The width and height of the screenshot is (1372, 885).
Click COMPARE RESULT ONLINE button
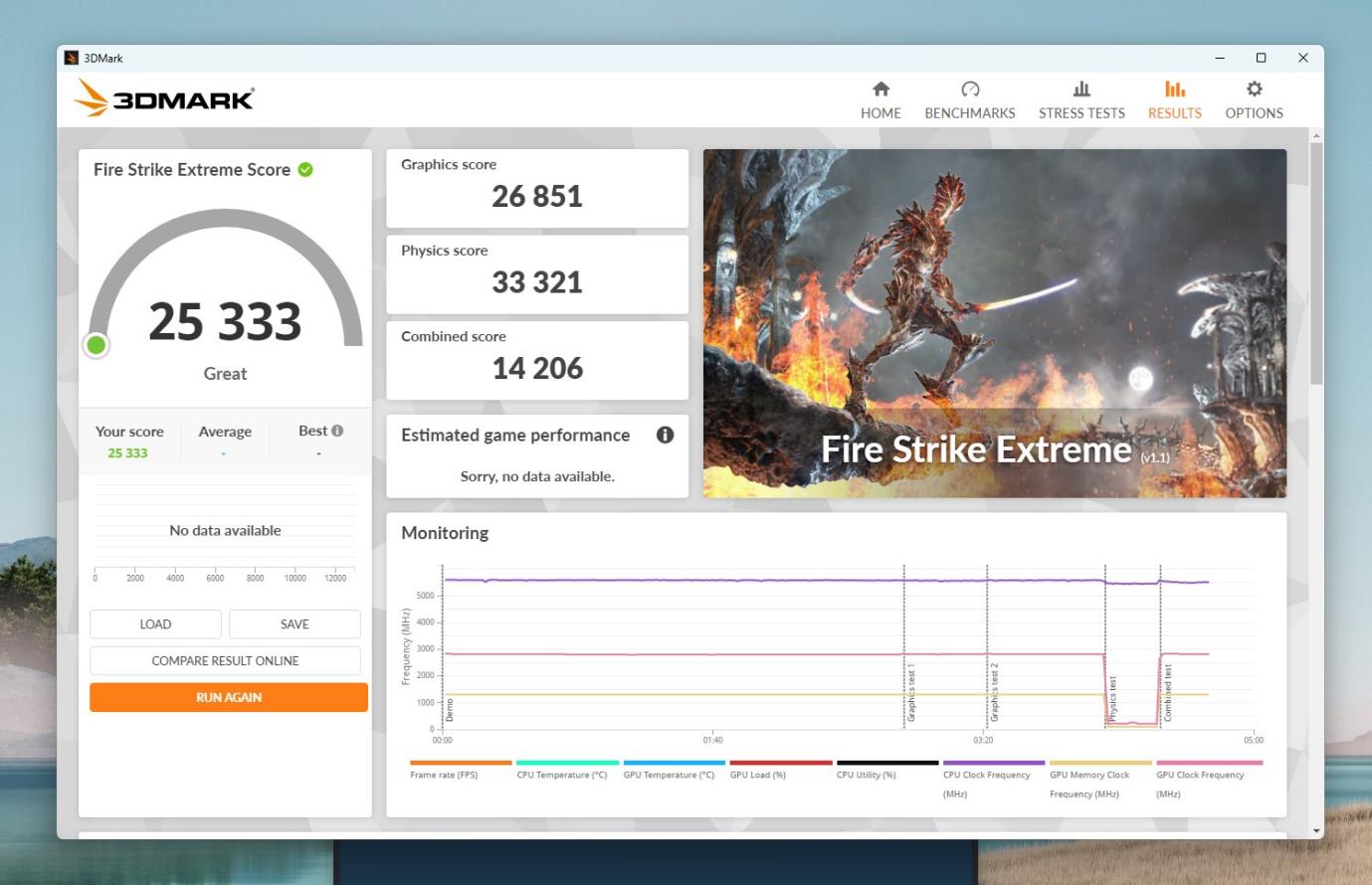pos(225,660)
